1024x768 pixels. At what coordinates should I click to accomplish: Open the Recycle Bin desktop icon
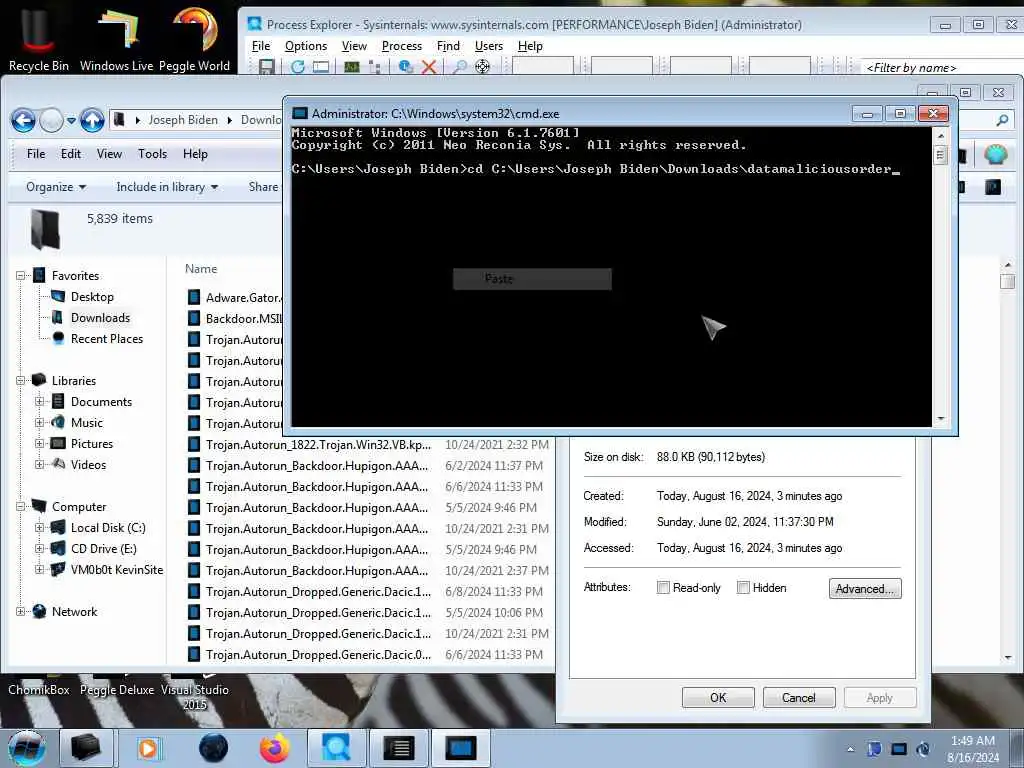click(x=39, y=37)
